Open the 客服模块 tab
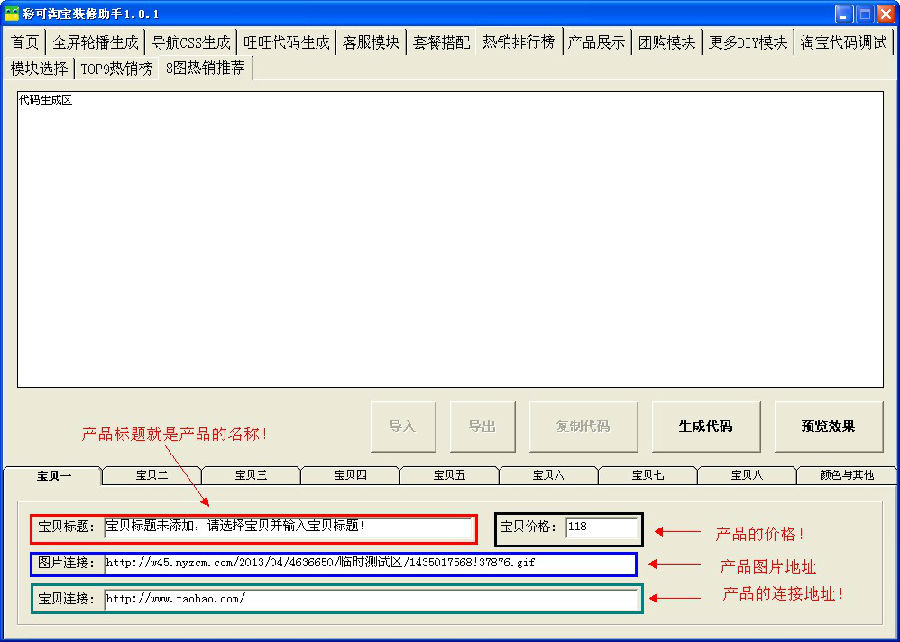Viewport: 900px width, 642px height. [x=370, y=42]
